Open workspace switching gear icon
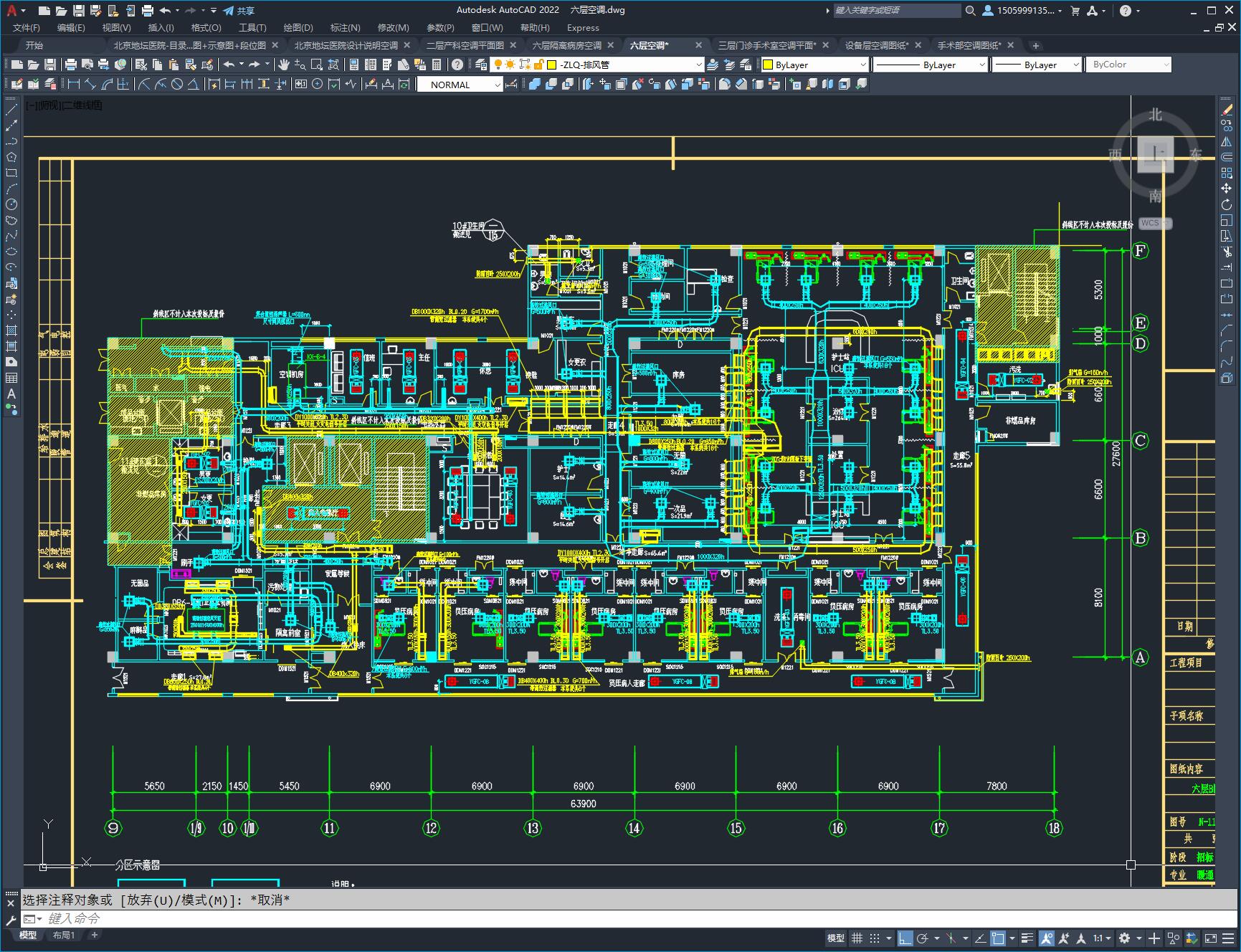 point(1125,938)
